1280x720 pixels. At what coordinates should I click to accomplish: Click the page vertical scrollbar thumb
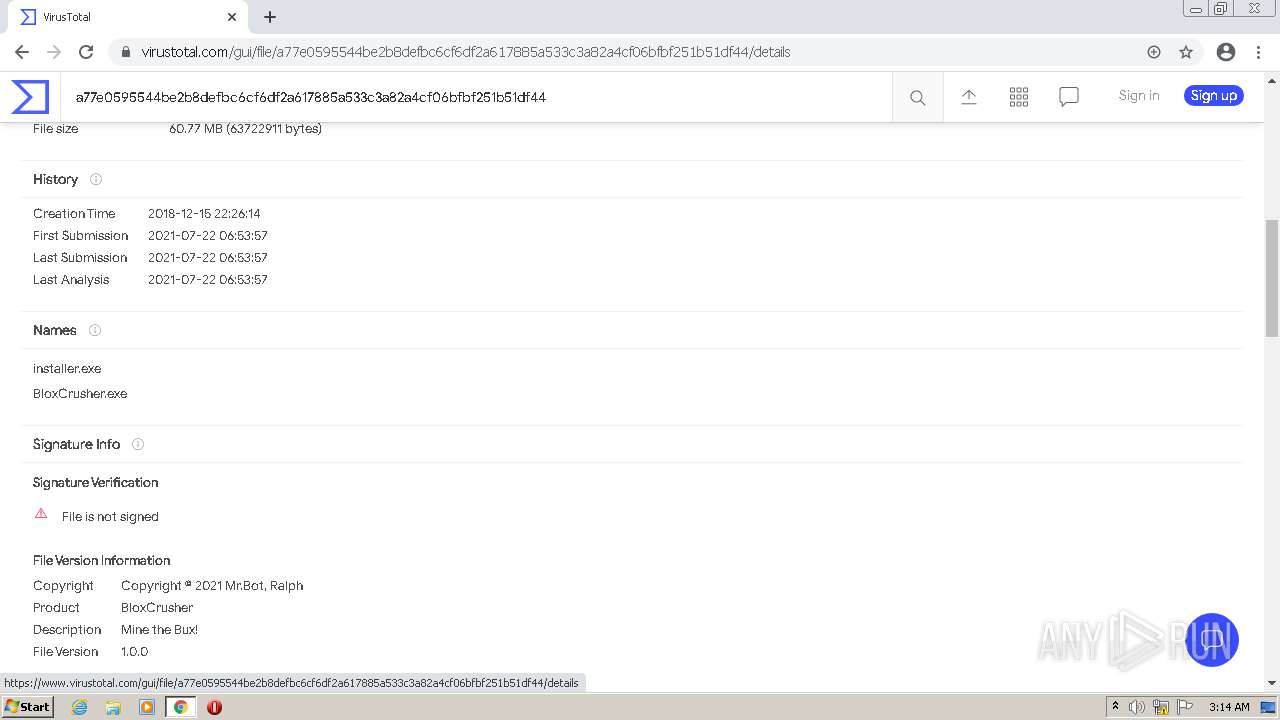pyautogui.click(x=1272, y=278)
